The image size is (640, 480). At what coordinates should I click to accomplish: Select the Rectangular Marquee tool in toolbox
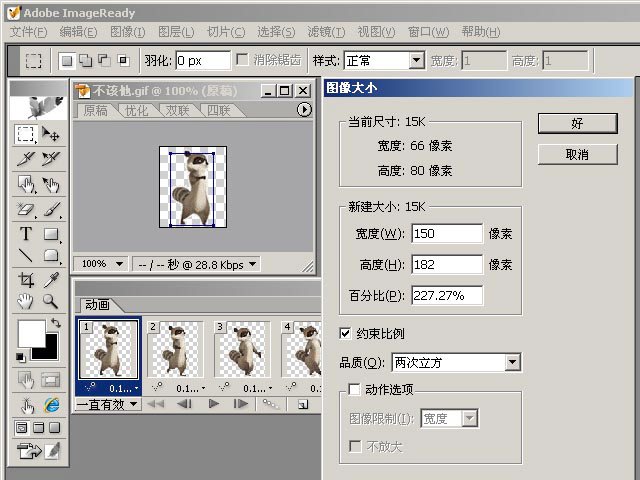coord(26,134)
